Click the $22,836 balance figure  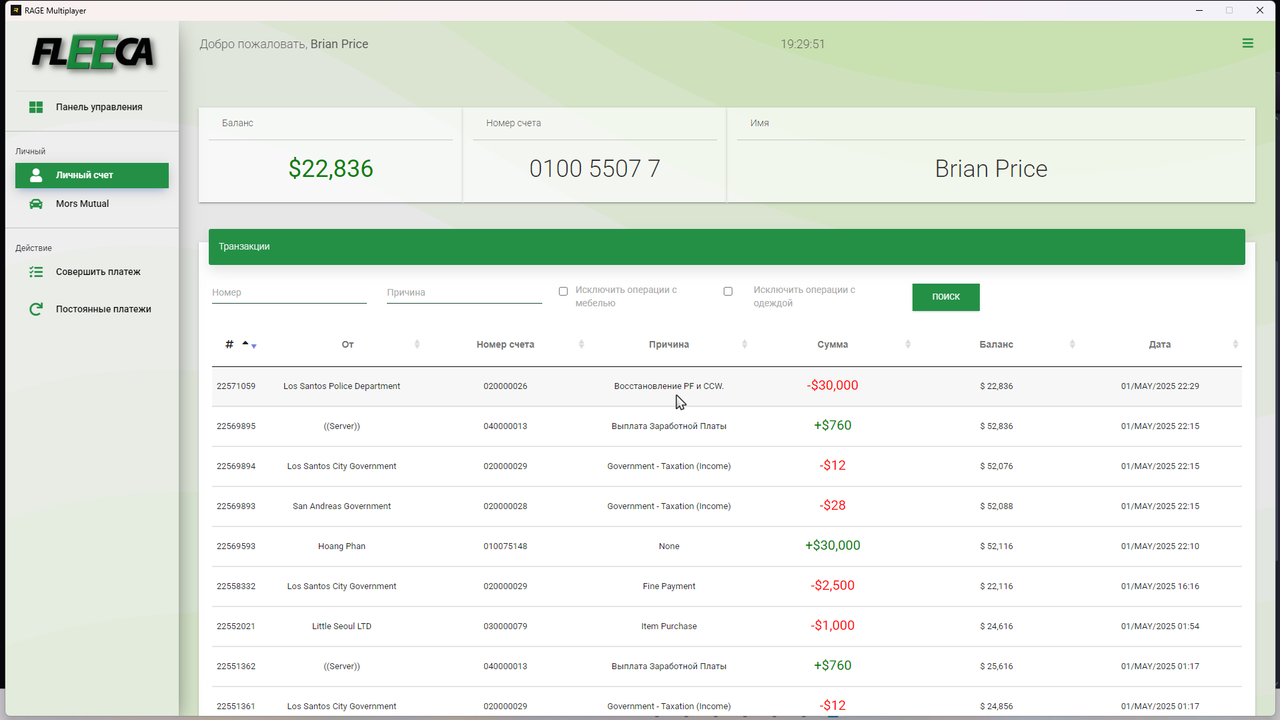[x=331, y=169]
